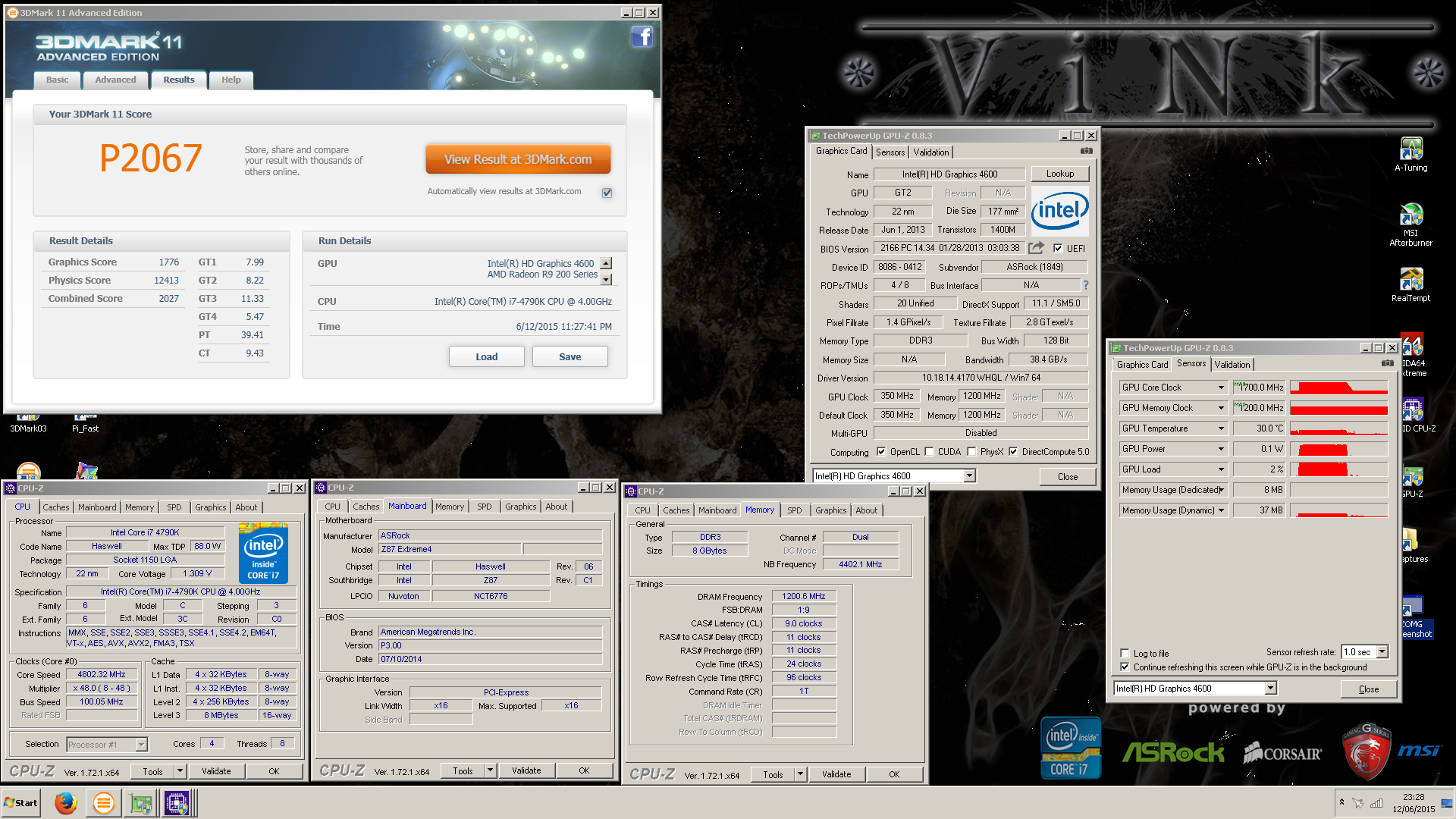Click the GPU Load red history graph
1456x819 pixels.
click(1338, 469)
